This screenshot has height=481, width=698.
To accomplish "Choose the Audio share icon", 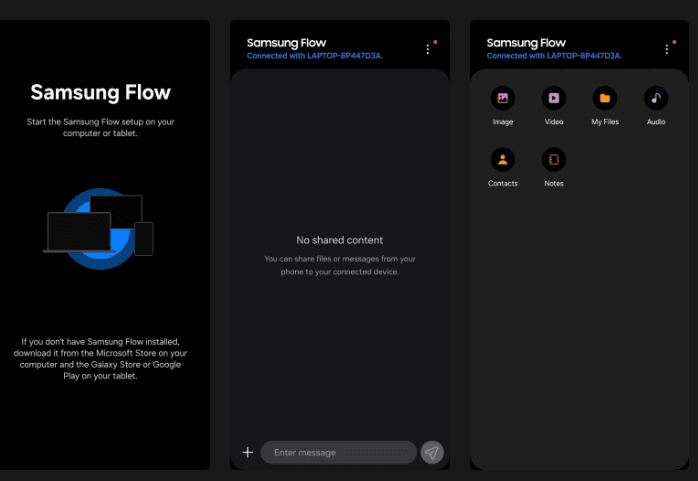I will click(655, 98).
